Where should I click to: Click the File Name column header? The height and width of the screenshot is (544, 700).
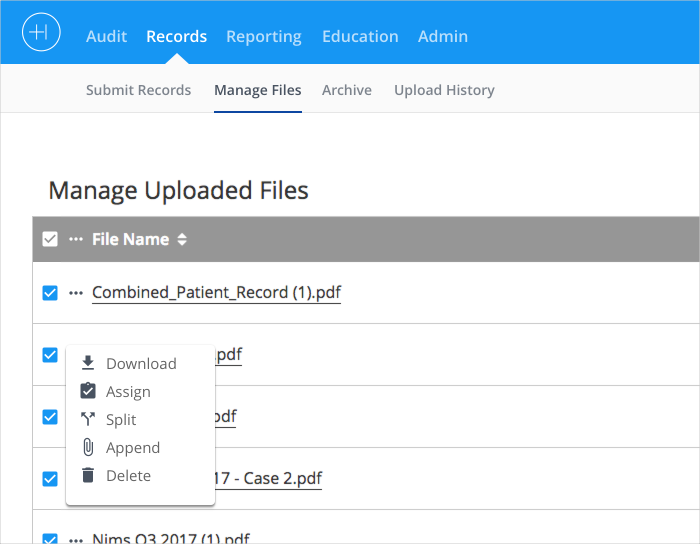(x=131, y=239)
